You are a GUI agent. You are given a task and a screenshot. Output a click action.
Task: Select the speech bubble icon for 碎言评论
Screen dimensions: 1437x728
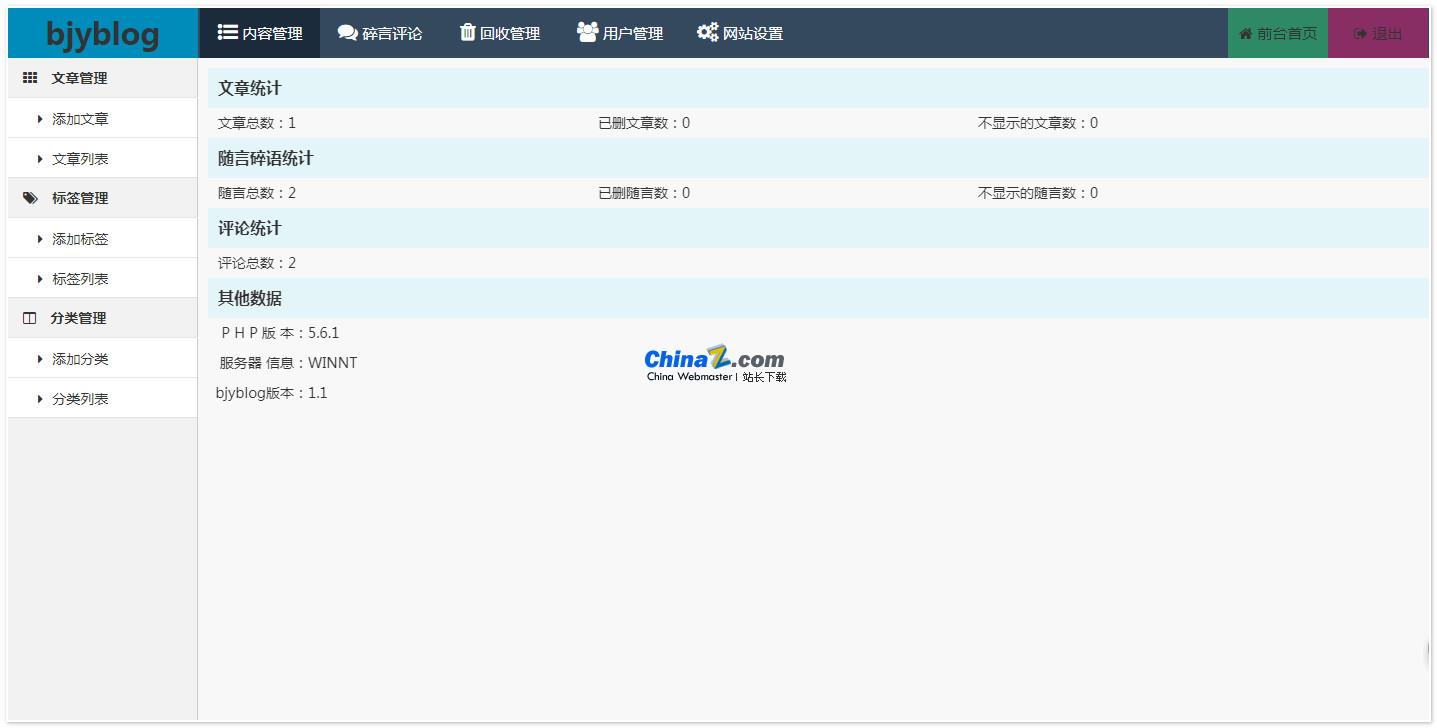346,31
